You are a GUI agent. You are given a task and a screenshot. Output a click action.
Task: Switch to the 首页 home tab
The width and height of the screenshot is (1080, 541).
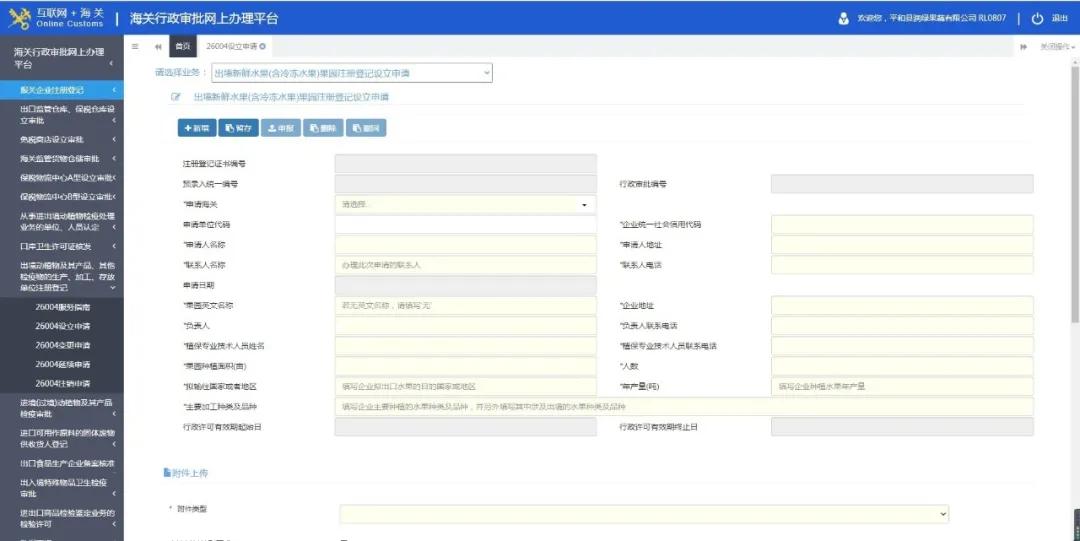click(x=182, y=47)
